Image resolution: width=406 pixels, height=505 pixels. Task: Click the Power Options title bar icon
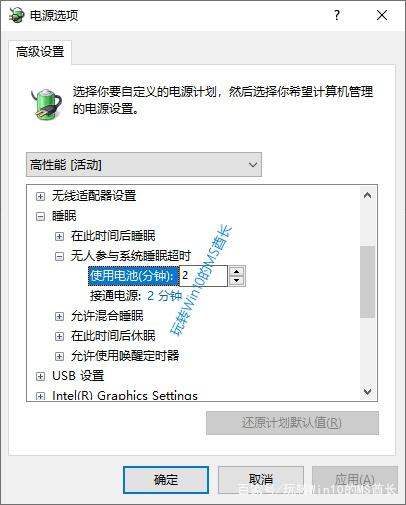point(16,15)
